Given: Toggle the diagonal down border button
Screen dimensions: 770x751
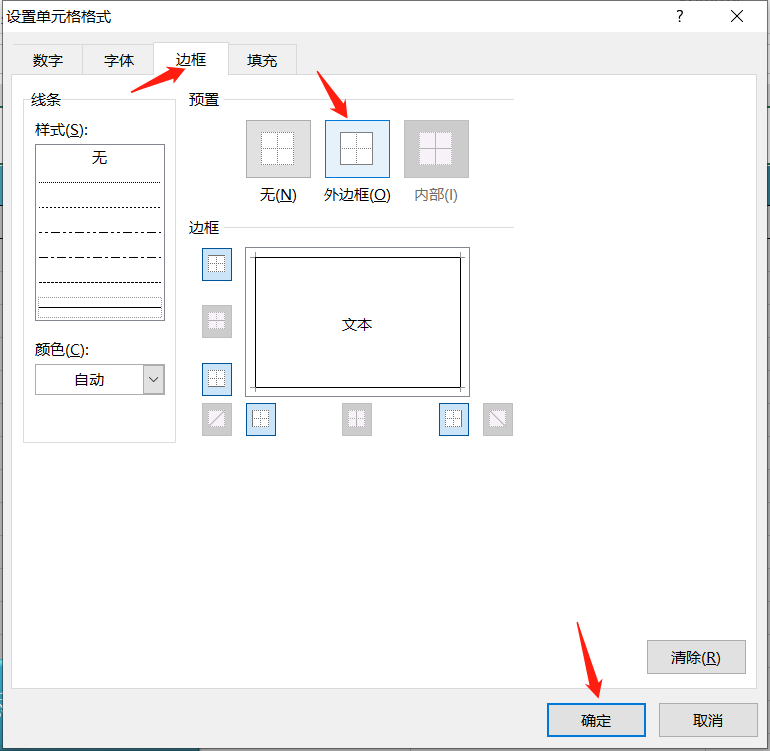Looking at the screenshot, I should (x=497, y=419).
